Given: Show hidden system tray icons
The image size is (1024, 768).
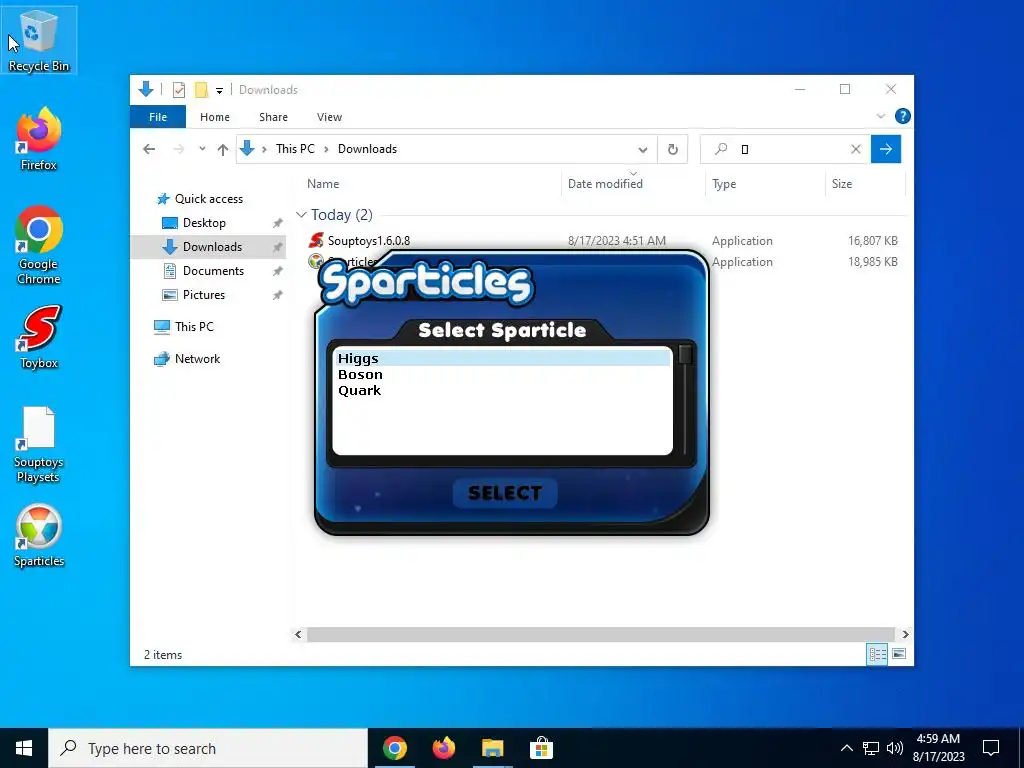Looking at the screenshot, I should 846,748.
